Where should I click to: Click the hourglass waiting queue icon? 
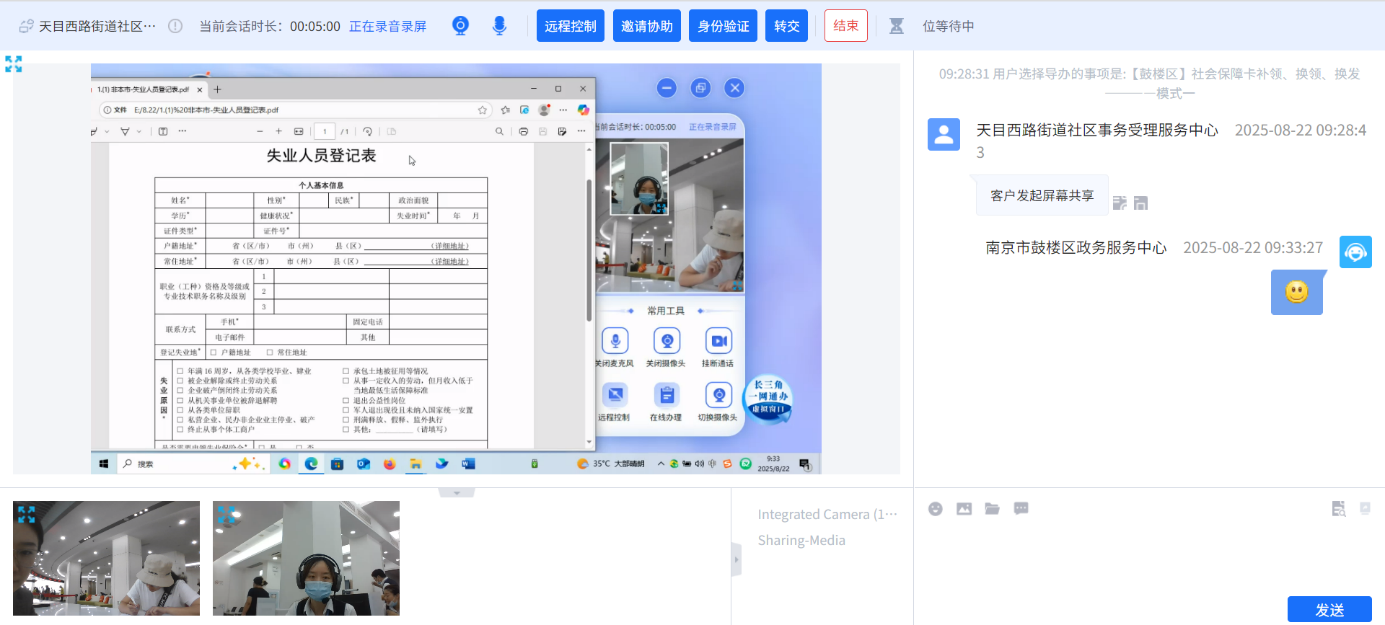point(896,26)
